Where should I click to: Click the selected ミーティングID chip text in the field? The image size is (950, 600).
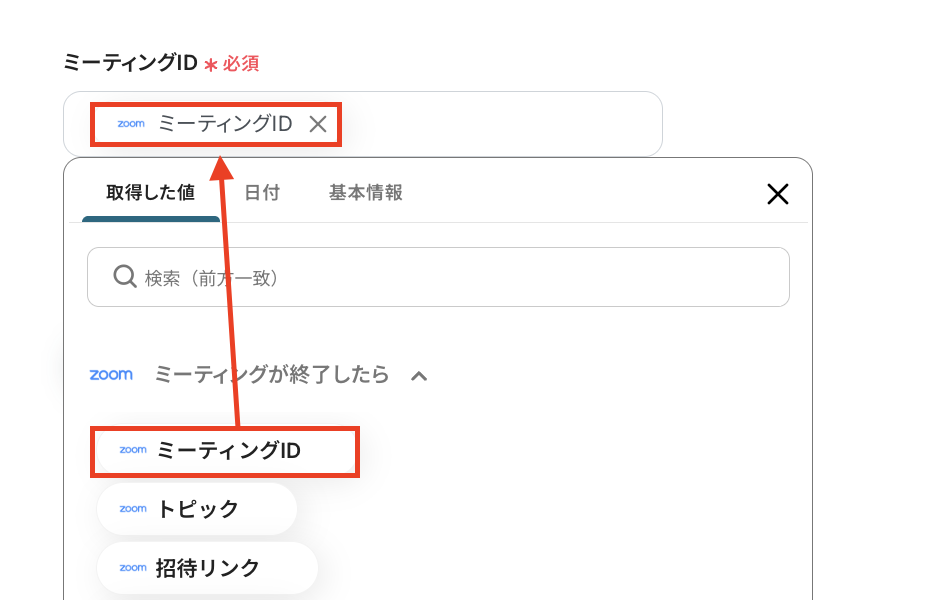point(225,124)
